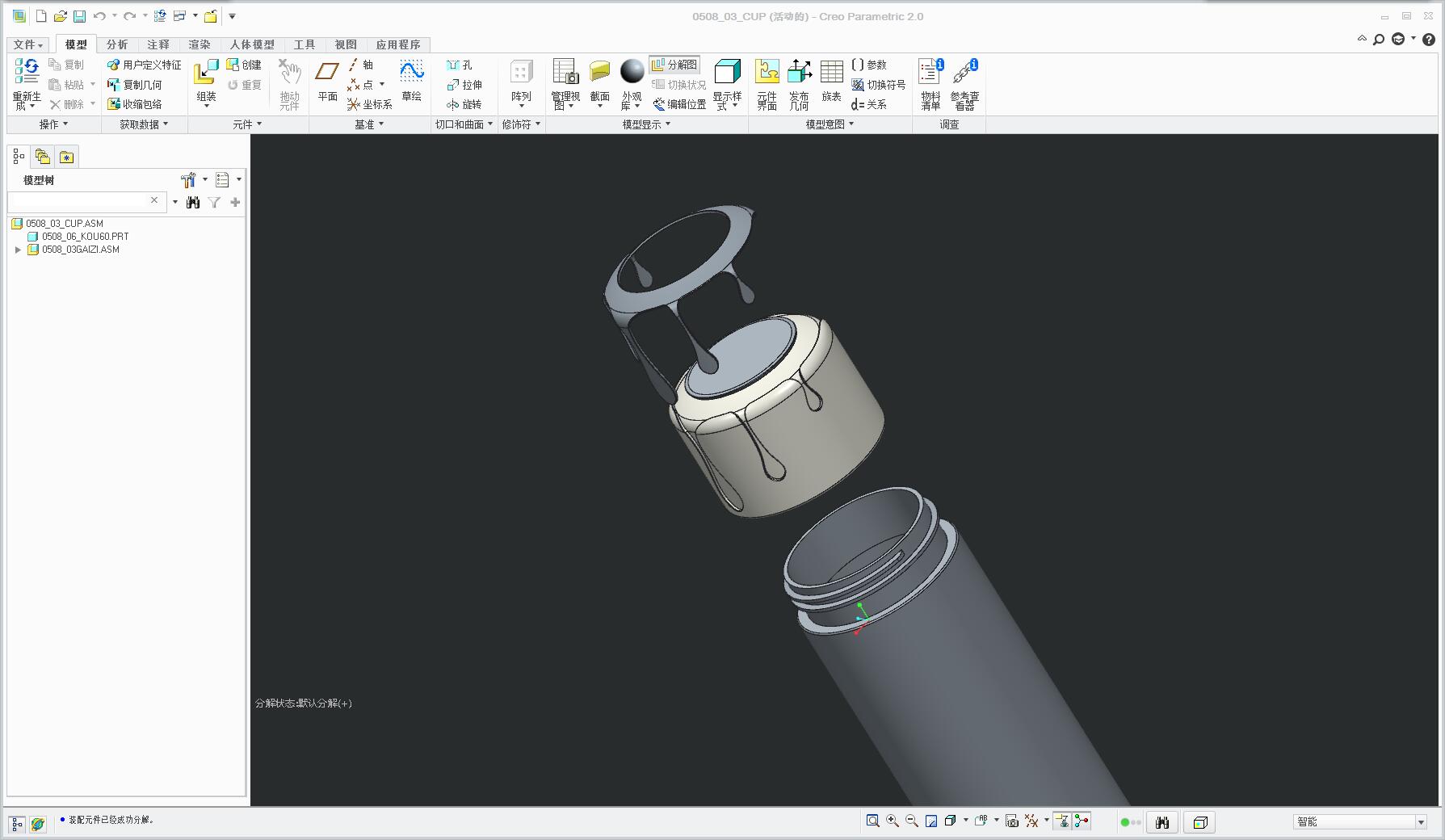This screenshot has height=840, width=1445.
Task: Switch to the Favorites tab icon
Action: pyautogui.click(x=66, y=157)
